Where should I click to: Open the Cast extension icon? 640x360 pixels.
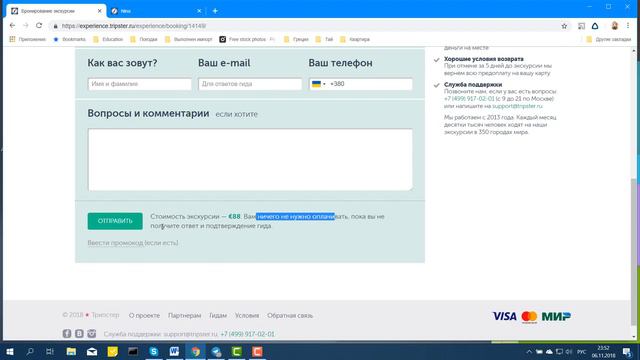[581, 26]
